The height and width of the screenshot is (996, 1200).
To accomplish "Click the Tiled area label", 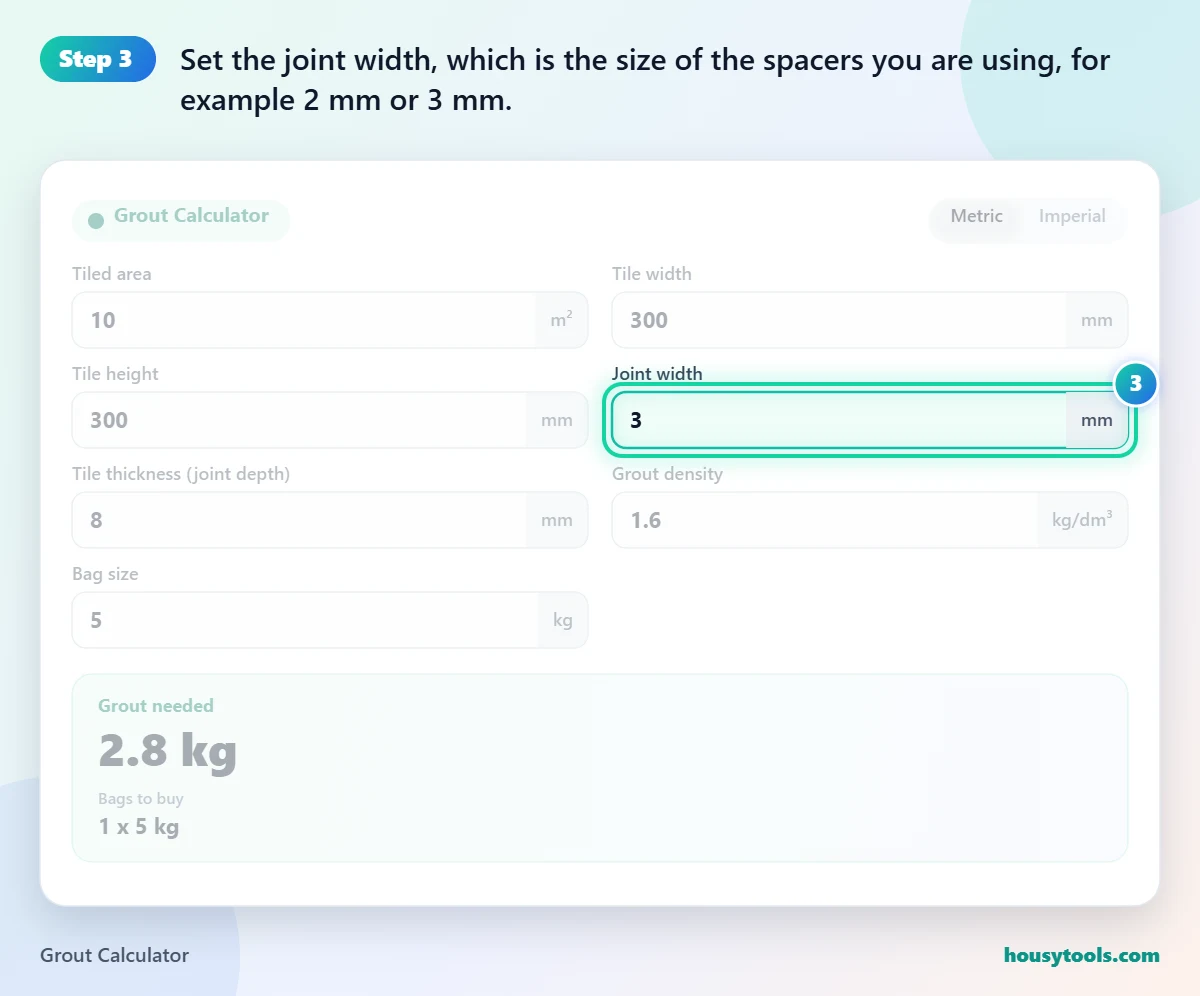I will click(112, 274).
